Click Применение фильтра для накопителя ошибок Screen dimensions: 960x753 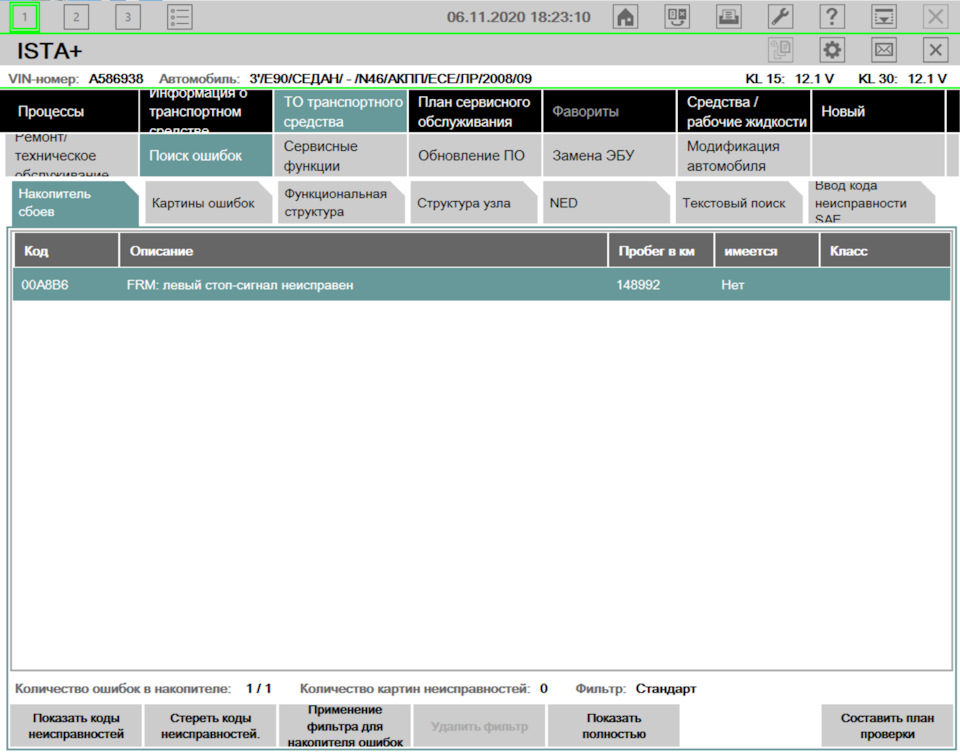pos(345,725)
